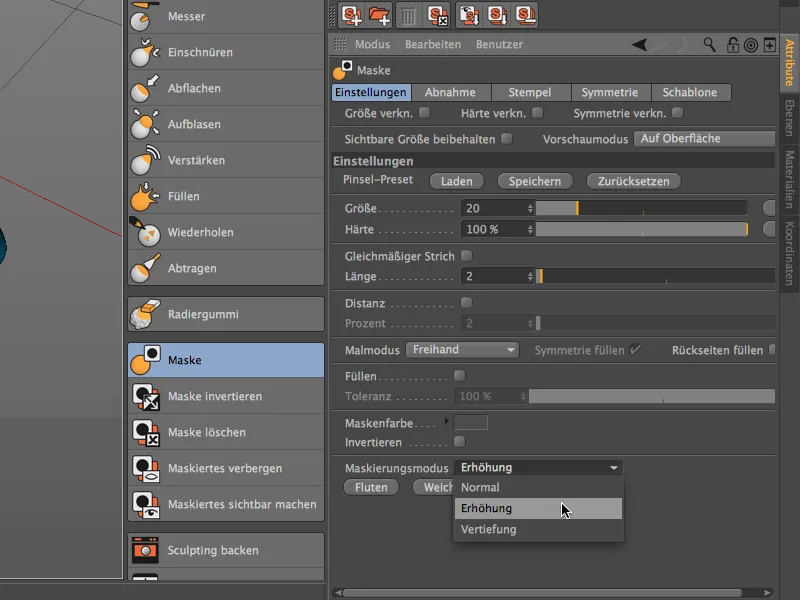Click the Laden preset button
This screenshot has height=600, width=800.
point(457,181)
